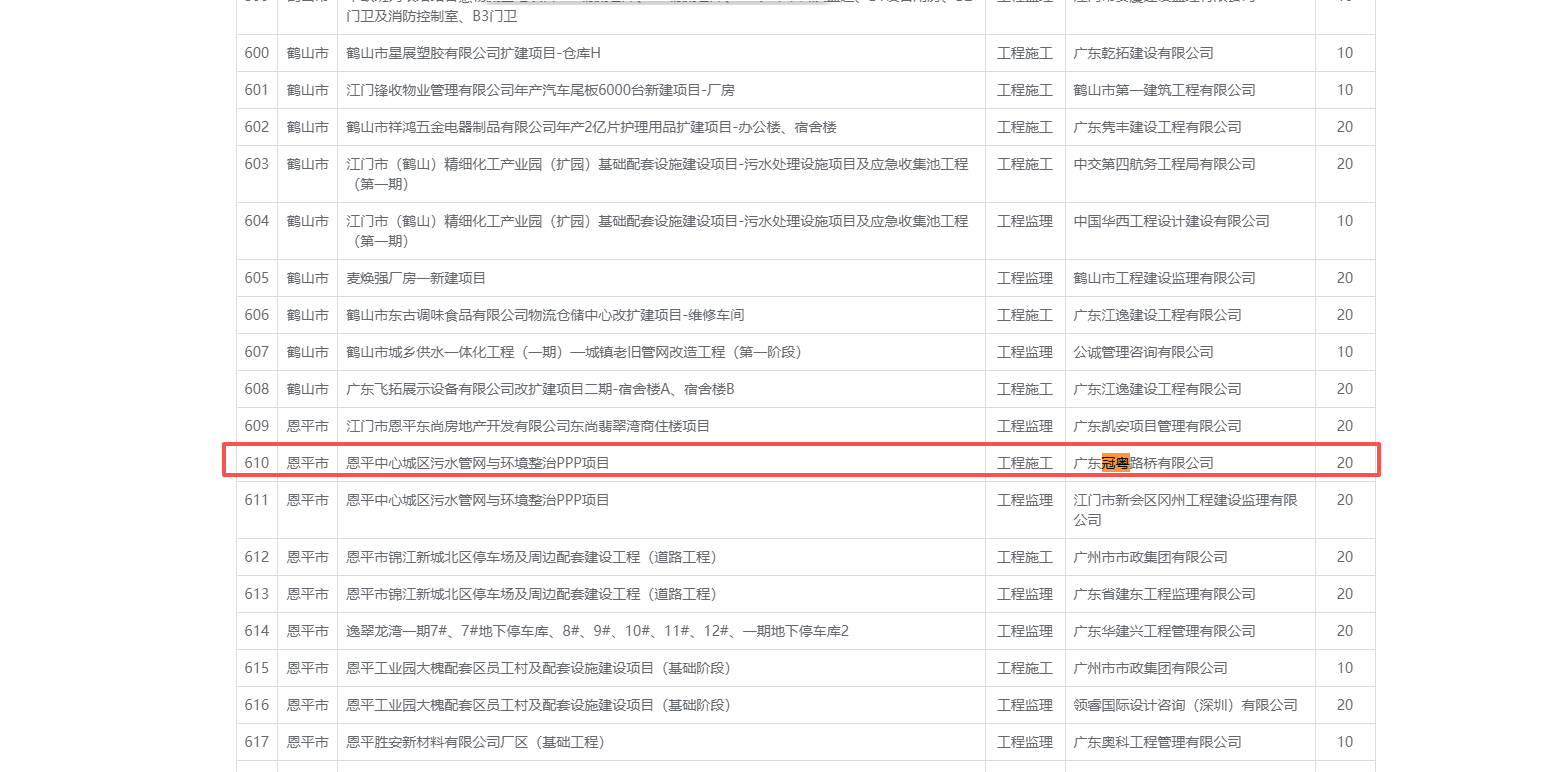Click "中交第四航务工程局有限公司" cell
The image size is (1556, 772).
1164,164
